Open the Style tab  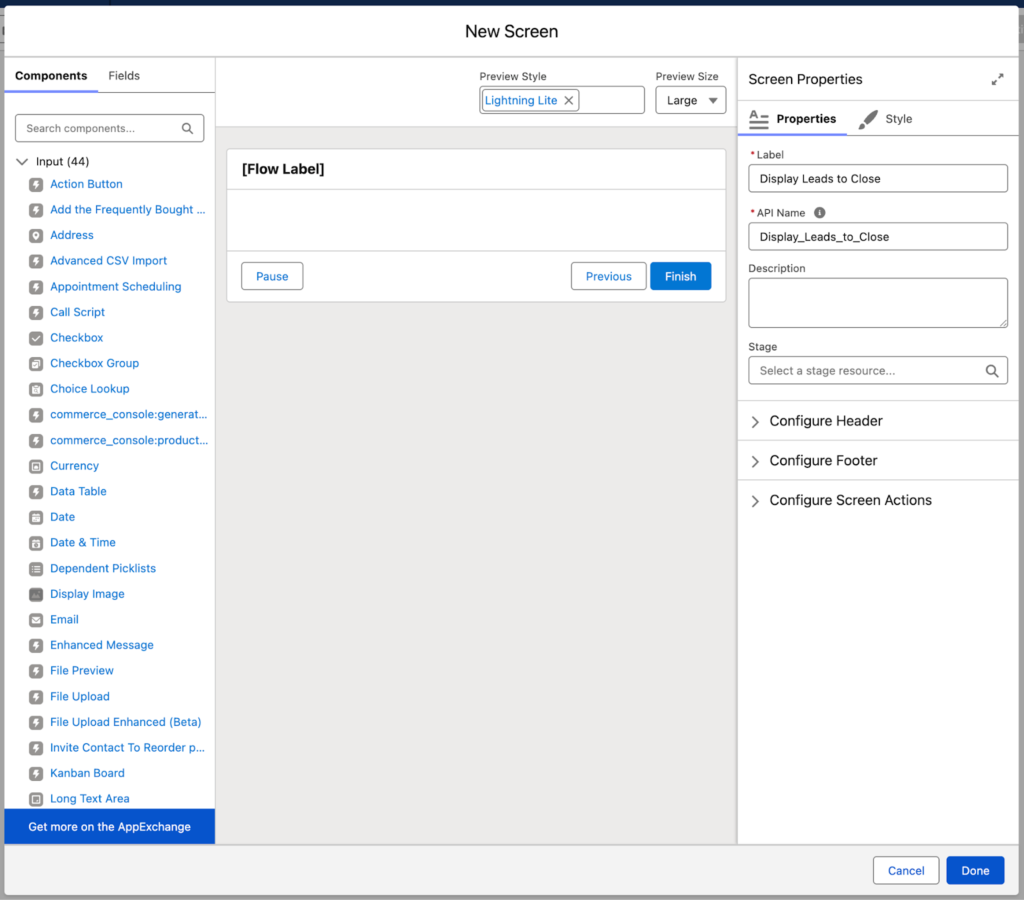(x=886, y=119)
